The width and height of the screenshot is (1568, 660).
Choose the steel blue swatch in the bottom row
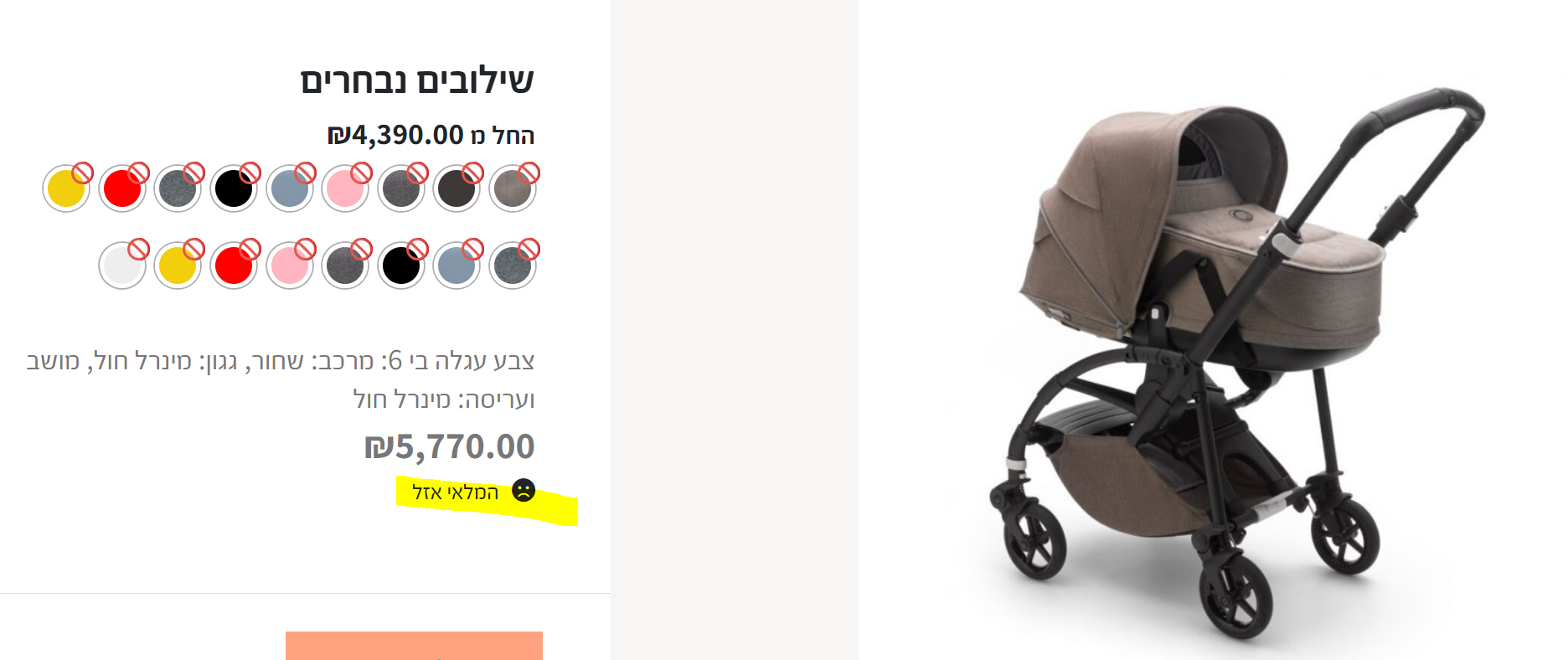coord(456,266)
